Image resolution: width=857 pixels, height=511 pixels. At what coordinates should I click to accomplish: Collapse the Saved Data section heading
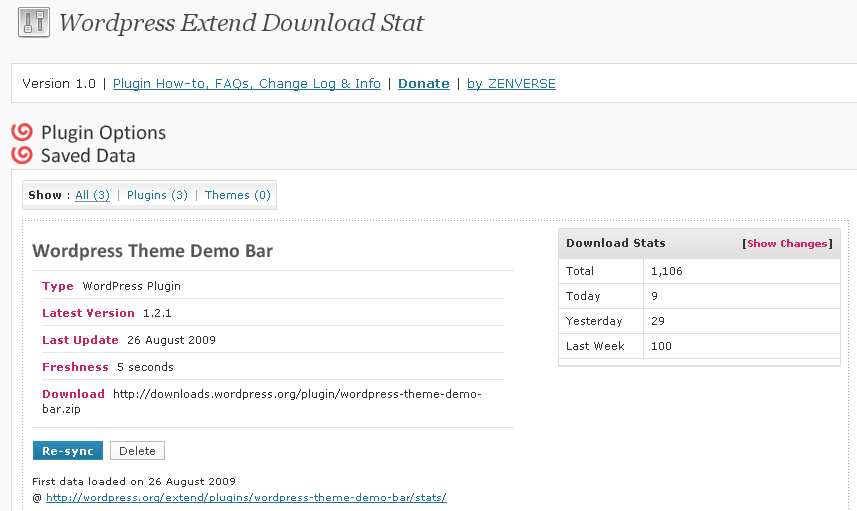(x=88, y=156)
